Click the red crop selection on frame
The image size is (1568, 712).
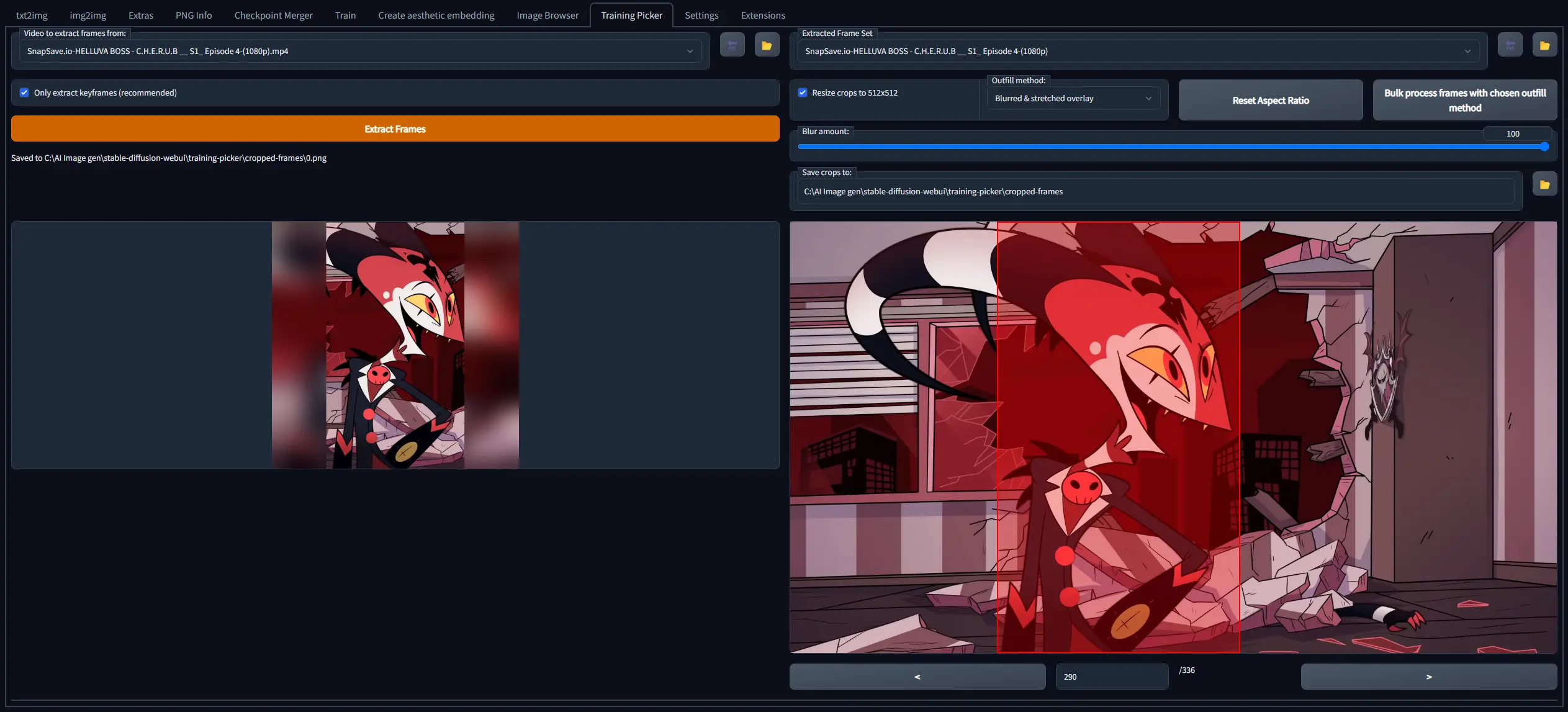pyautogui.click(x=1118, y=437)
